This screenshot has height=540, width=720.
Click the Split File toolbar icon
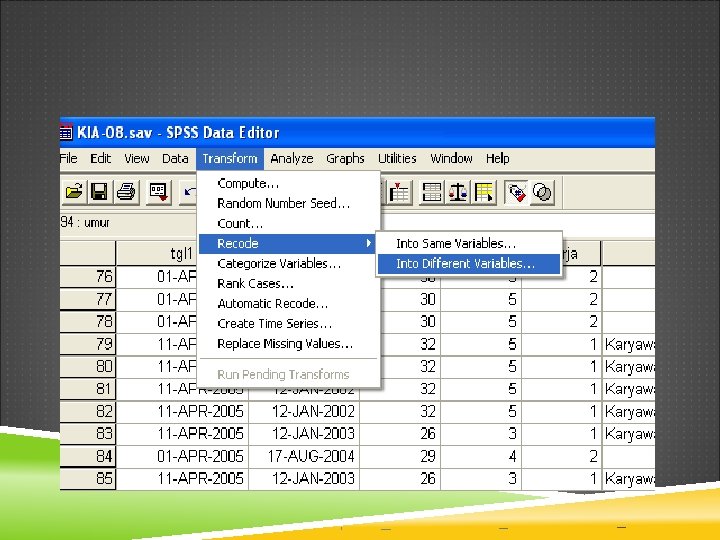coord(432,191)
